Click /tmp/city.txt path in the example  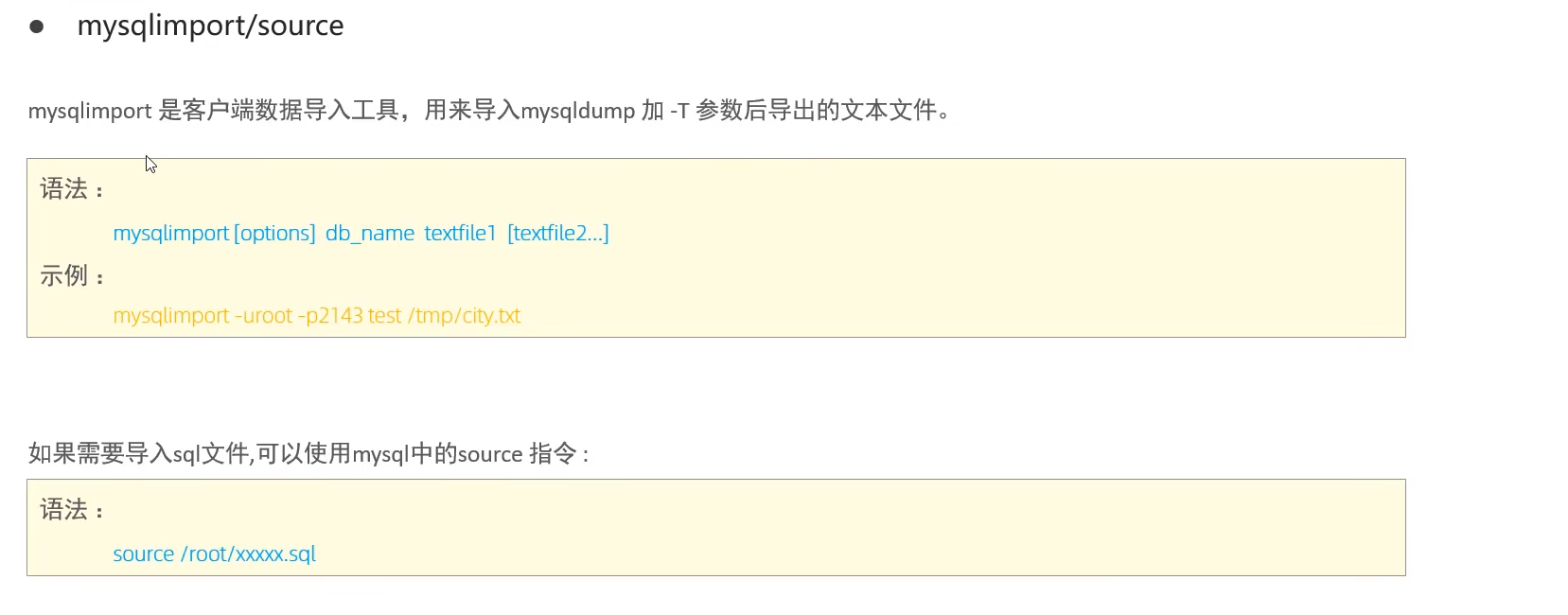point(465,316)
